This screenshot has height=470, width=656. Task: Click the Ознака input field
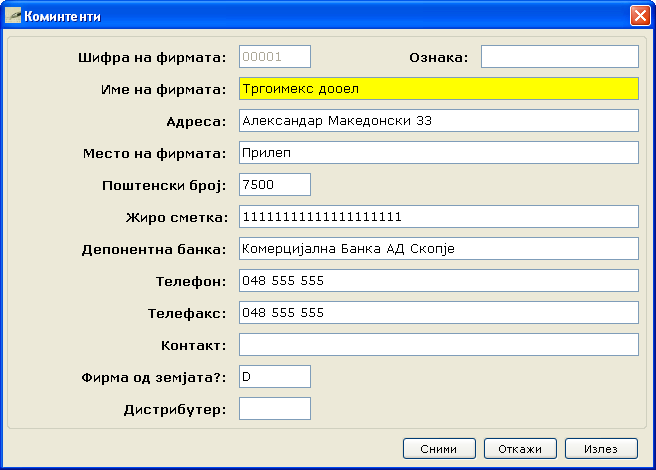click(x=559, y=57)
